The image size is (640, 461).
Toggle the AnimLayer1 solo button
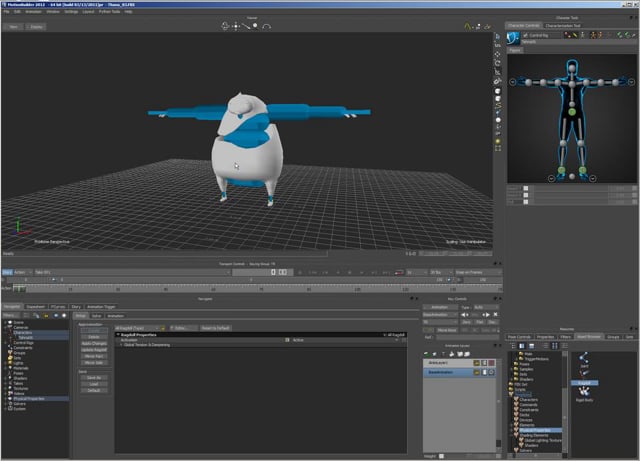click(x=484, y=363)
